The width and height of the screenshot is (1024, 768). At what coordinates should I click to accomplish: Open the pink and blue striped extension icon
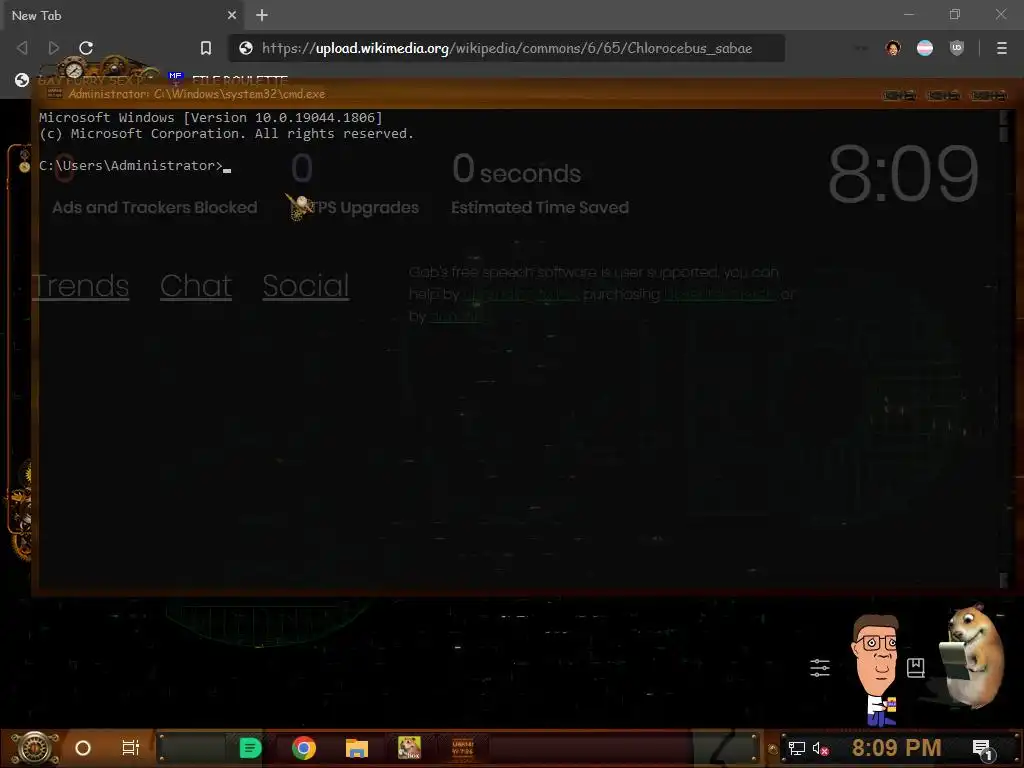coord(925,48)
